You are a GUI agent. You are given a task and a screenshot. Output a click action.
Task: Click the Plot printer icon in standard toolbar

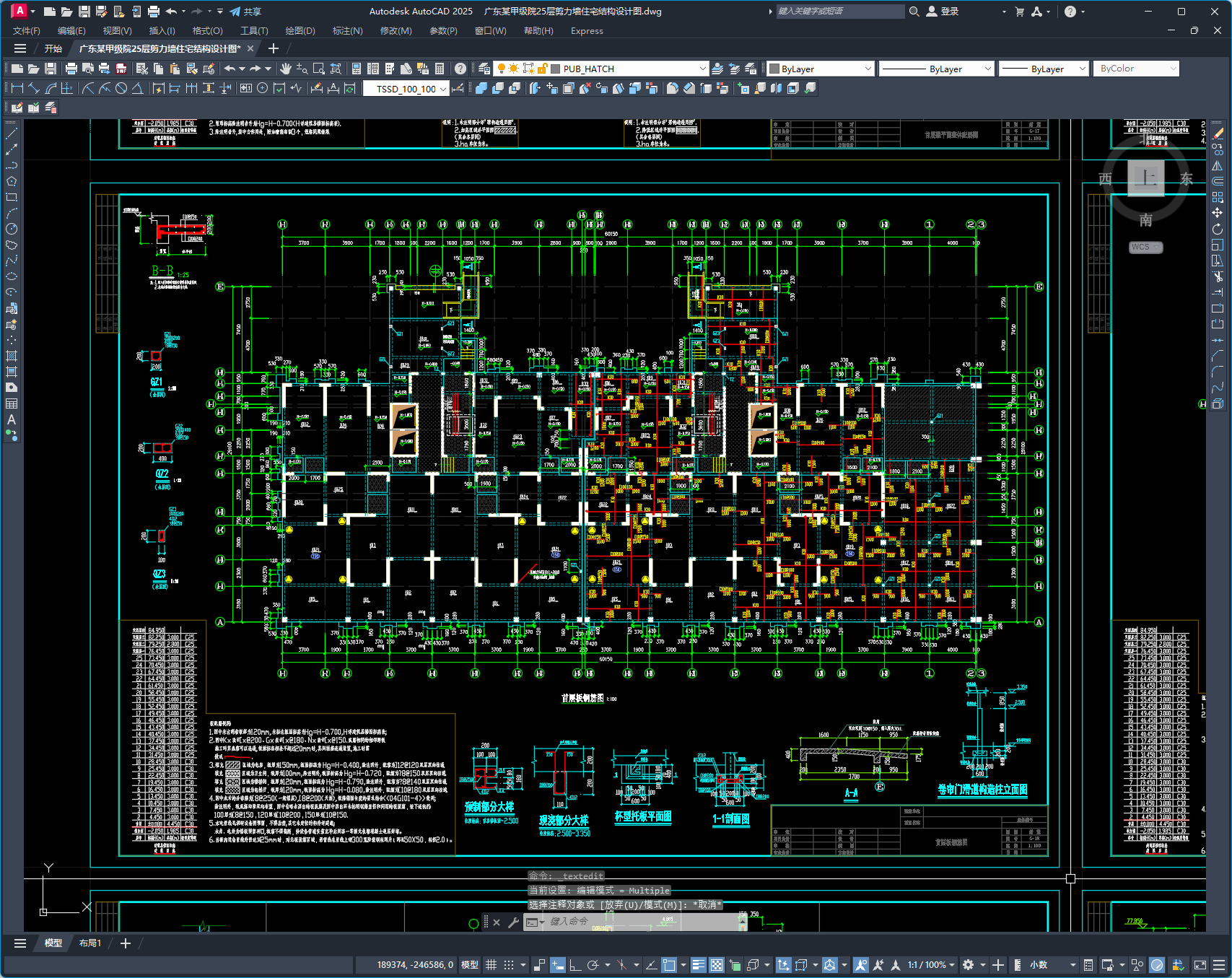coord(71,69)
